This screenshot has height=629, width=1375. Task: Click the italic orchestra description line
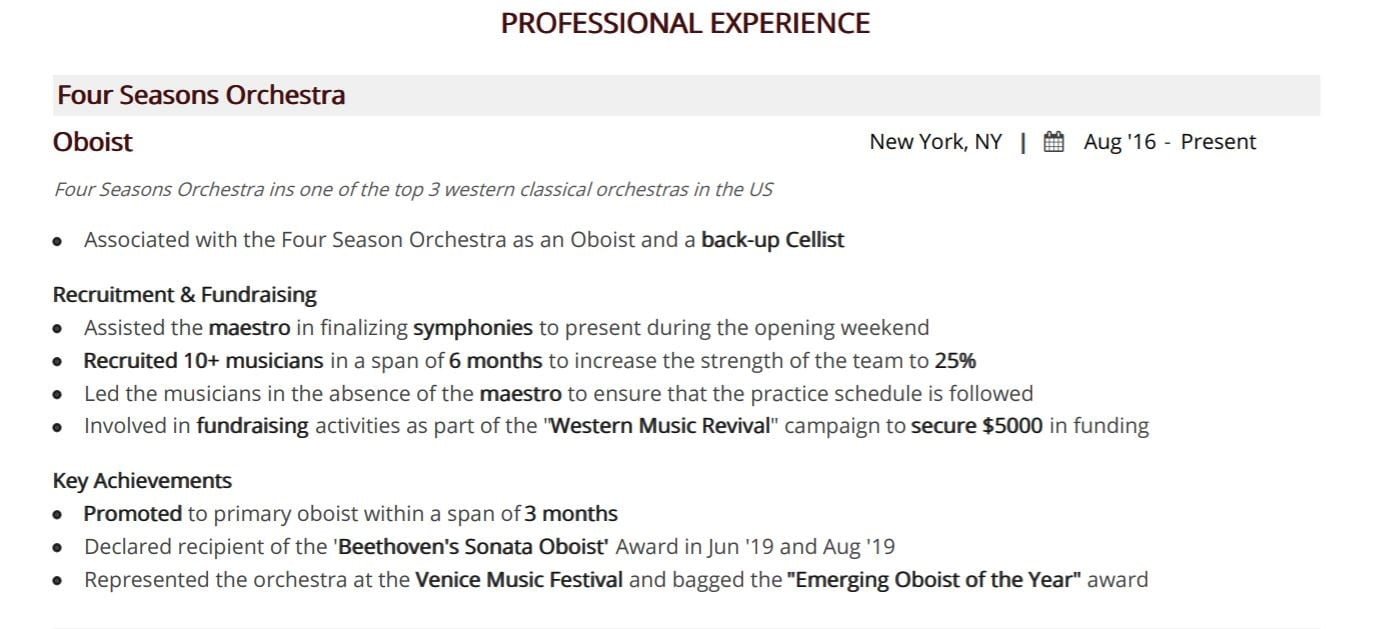pos(413,189)
